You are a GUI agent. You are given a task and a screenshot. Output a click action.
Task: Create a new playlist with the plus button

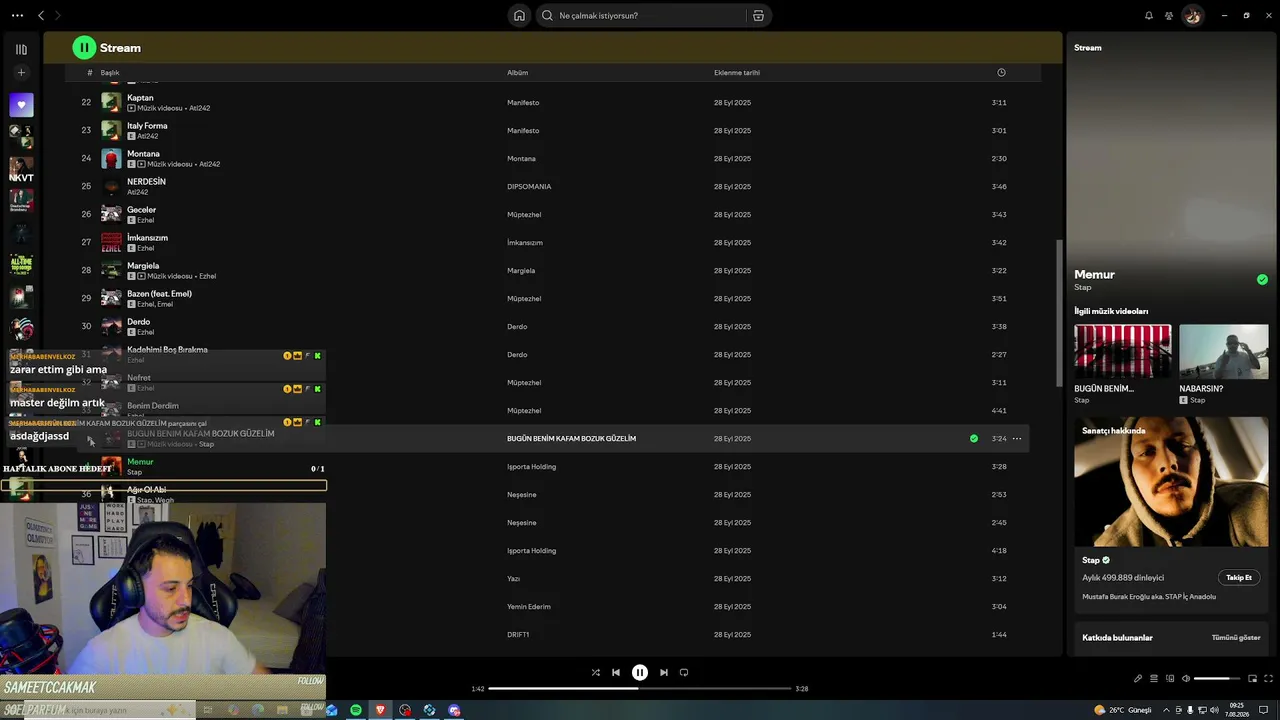coord(21,72)
